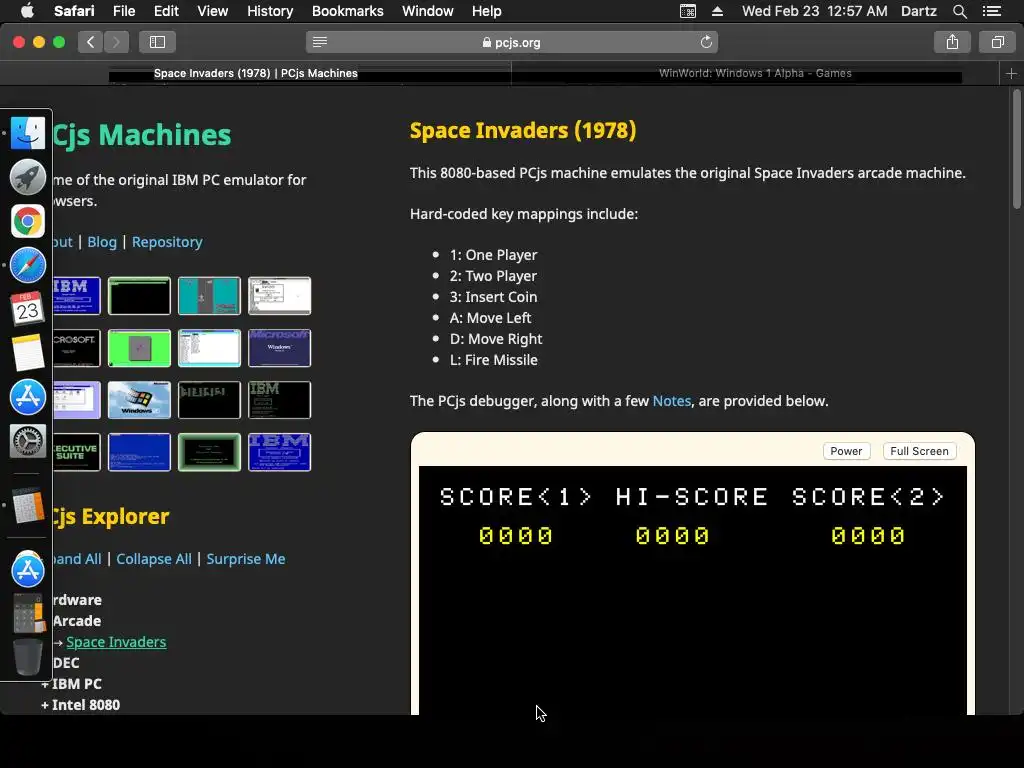The width and height of the screenshot is (1024, 768).
Task: Click the eject icon in menu bar
Action: tap(717, 11)
